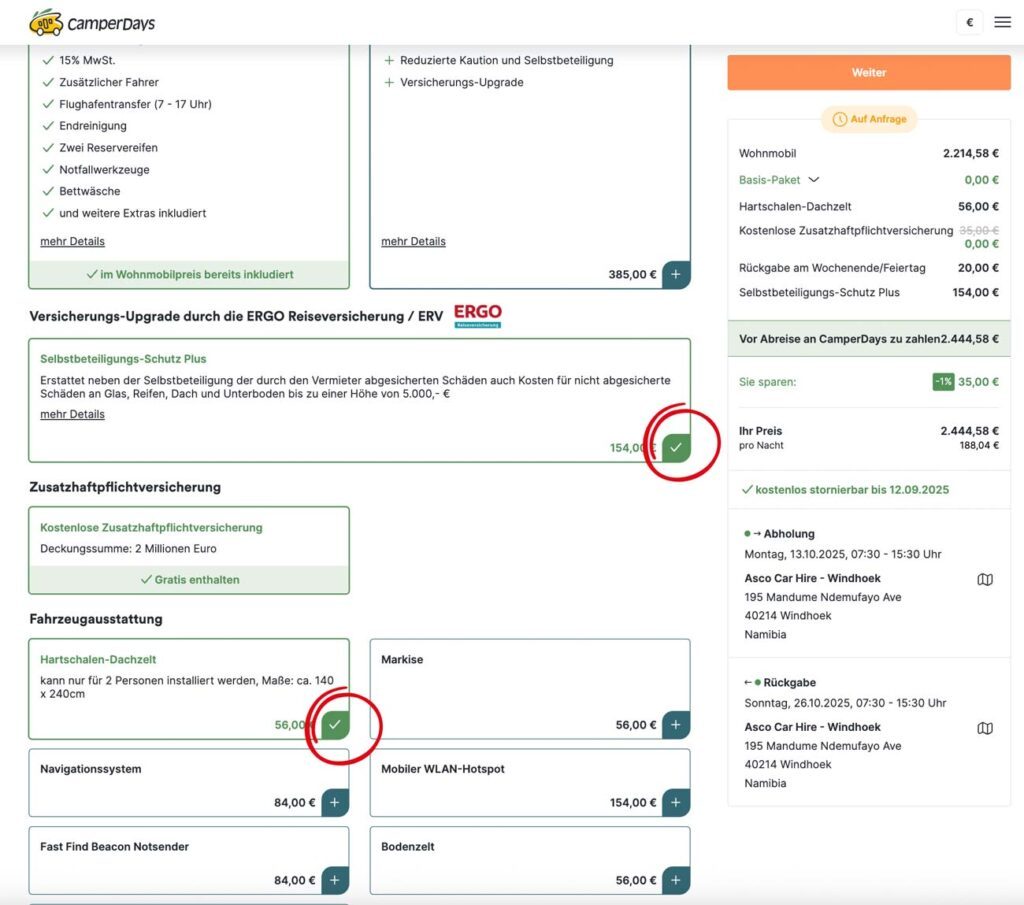Add Mobiler WLAN-Hotspot with plus icon
The image size is (1024, 905).
[x=676, y=802]
